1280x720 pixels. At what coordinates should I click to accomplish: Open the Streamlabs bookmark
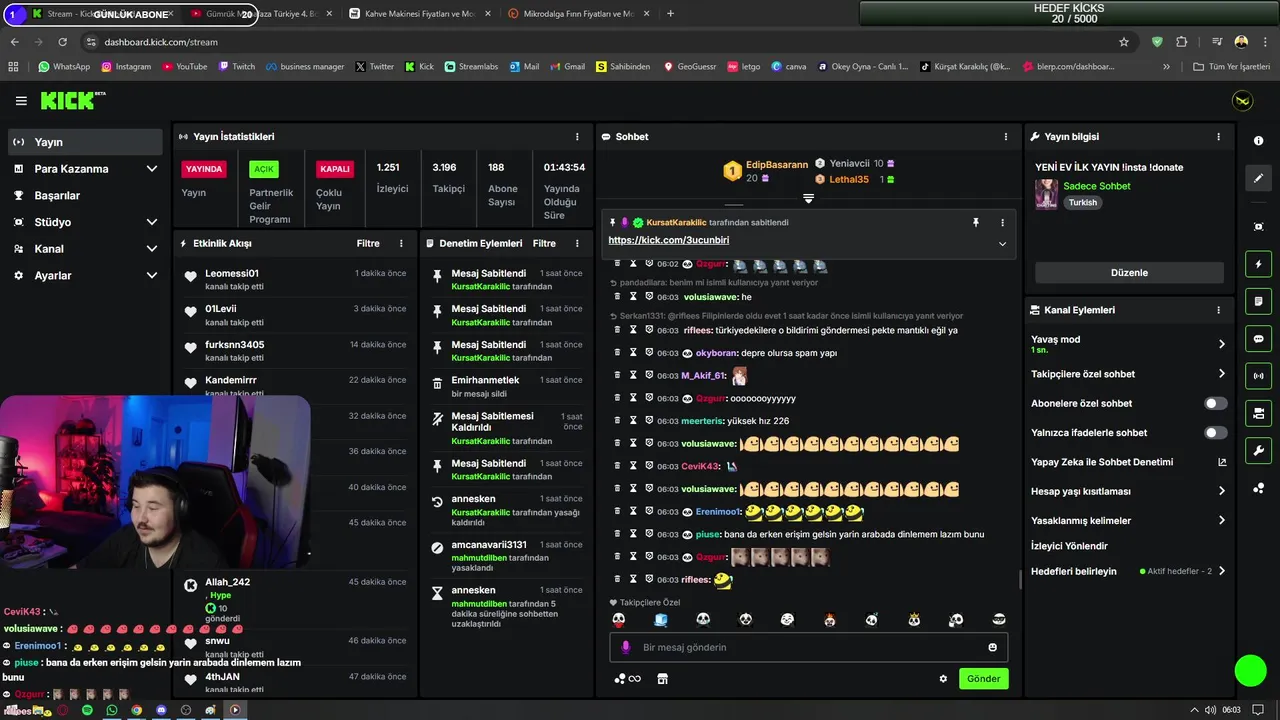coord(471,67)
